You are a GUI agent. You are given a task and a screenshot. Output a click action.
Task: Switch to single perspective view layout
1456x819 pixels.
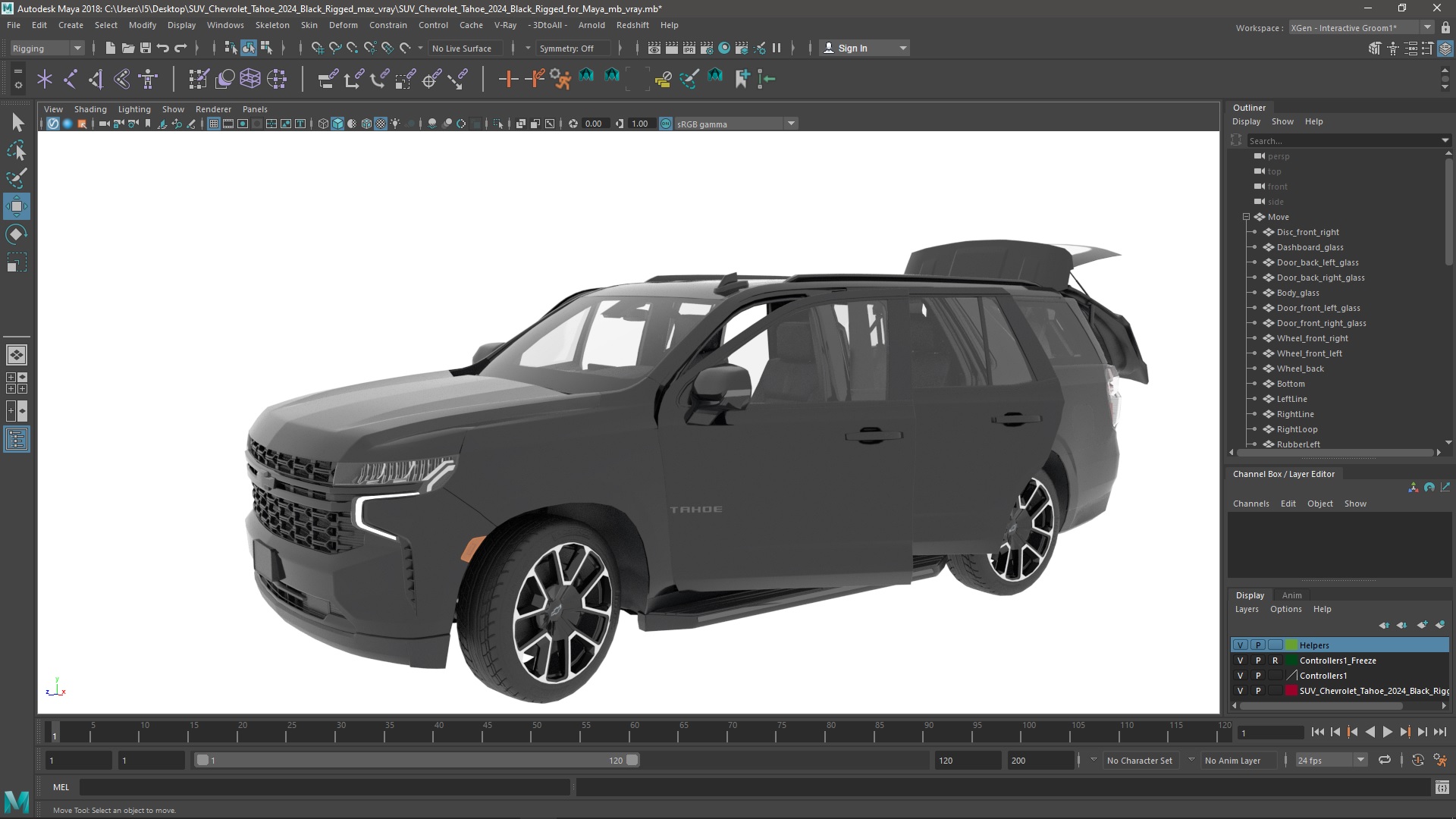[17, 355]
